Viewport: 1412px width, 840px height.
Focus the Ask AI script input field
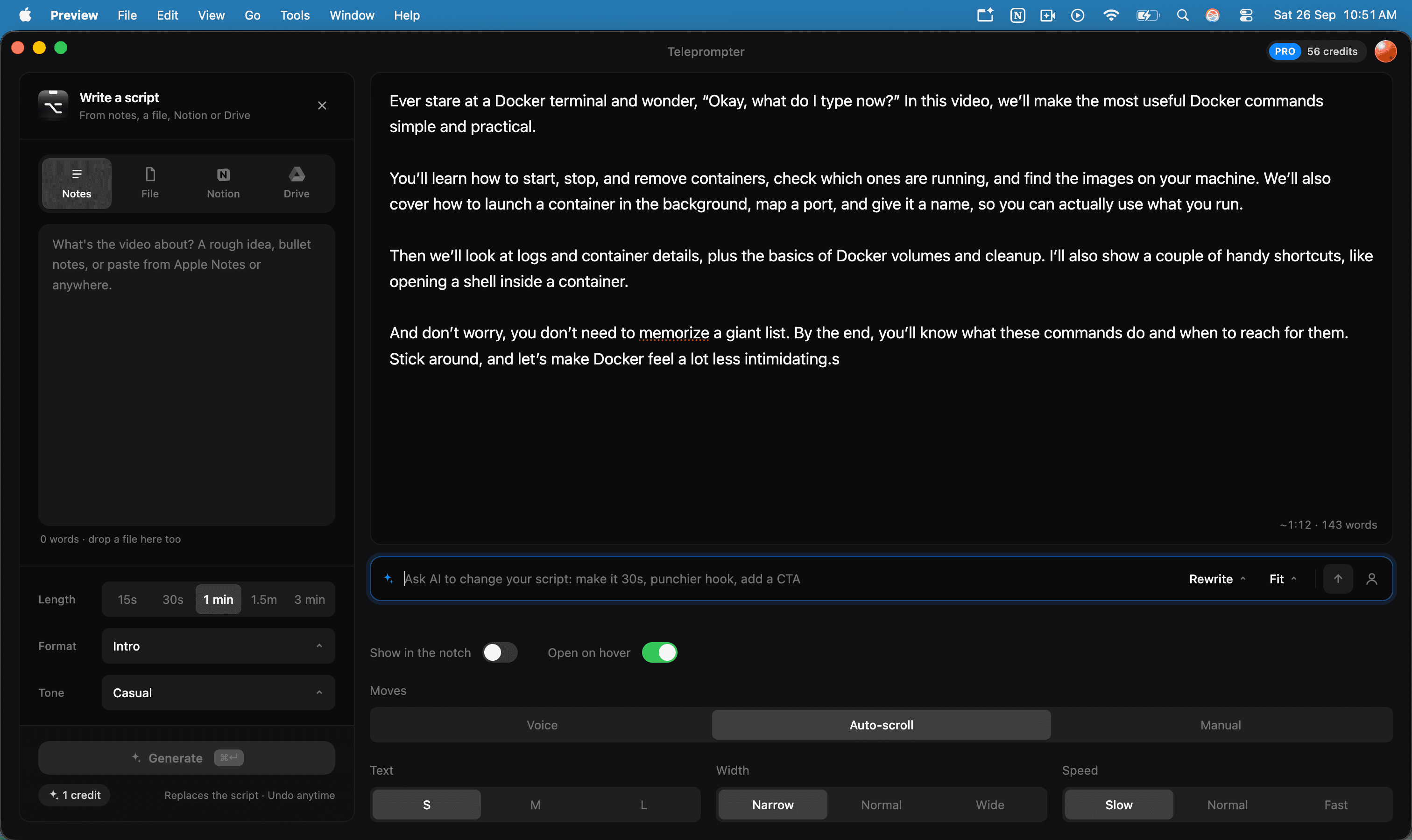pyautogui.click(x=787, y=579)
